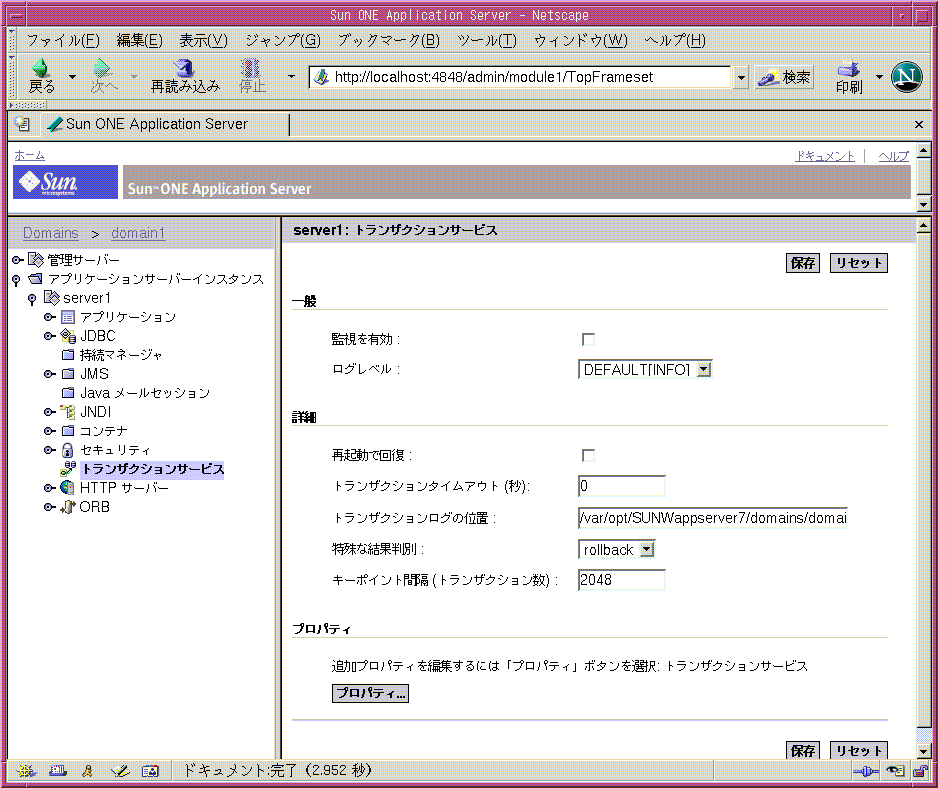
Task: Open the Back button history dropdown arrow
Action: [72, 77]
